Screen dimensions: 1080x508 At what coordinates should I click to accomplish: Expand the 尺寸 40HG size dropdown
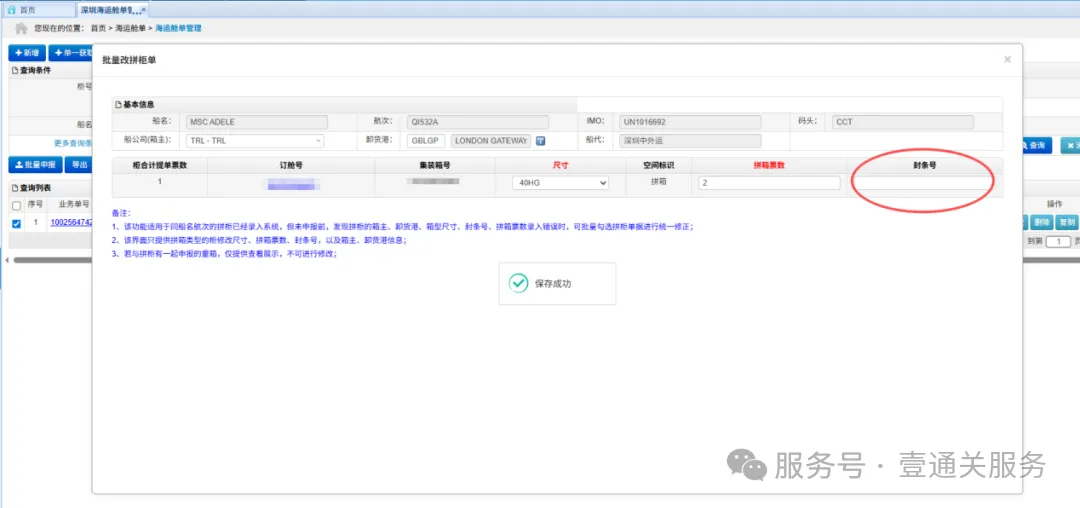click(x=560, y=183)
